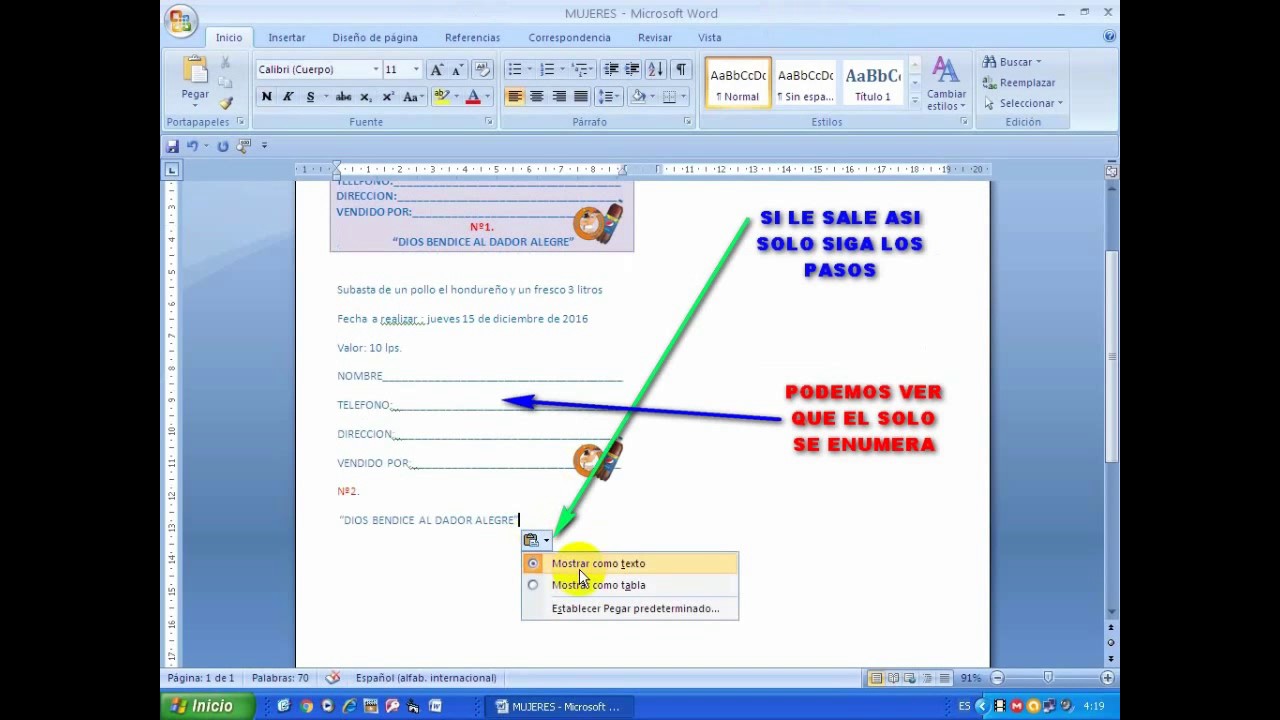Switch to Referencias tab
This screenshot has width=1280, height=720.
click(472, 38)
